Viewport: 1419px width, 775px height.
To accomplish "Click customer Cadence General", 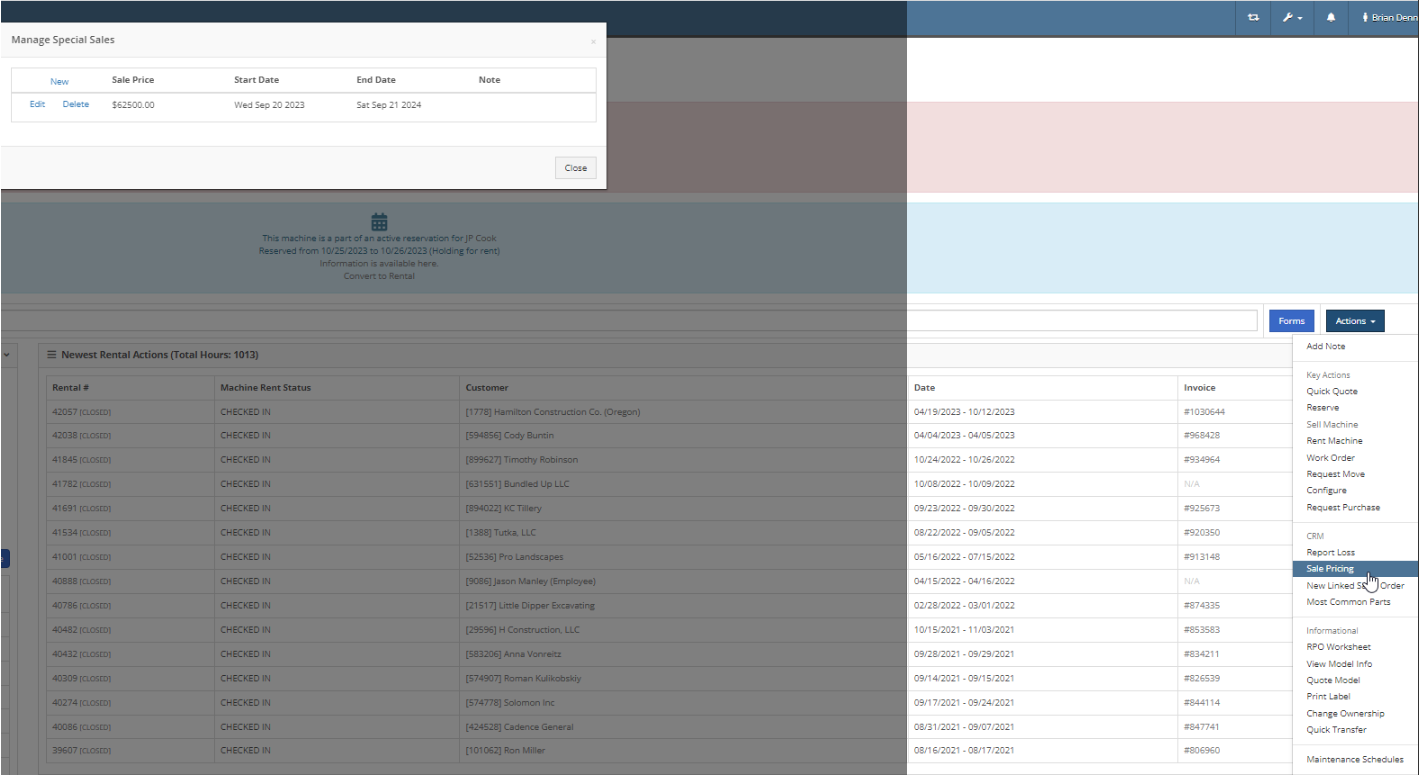I will 519,726.
